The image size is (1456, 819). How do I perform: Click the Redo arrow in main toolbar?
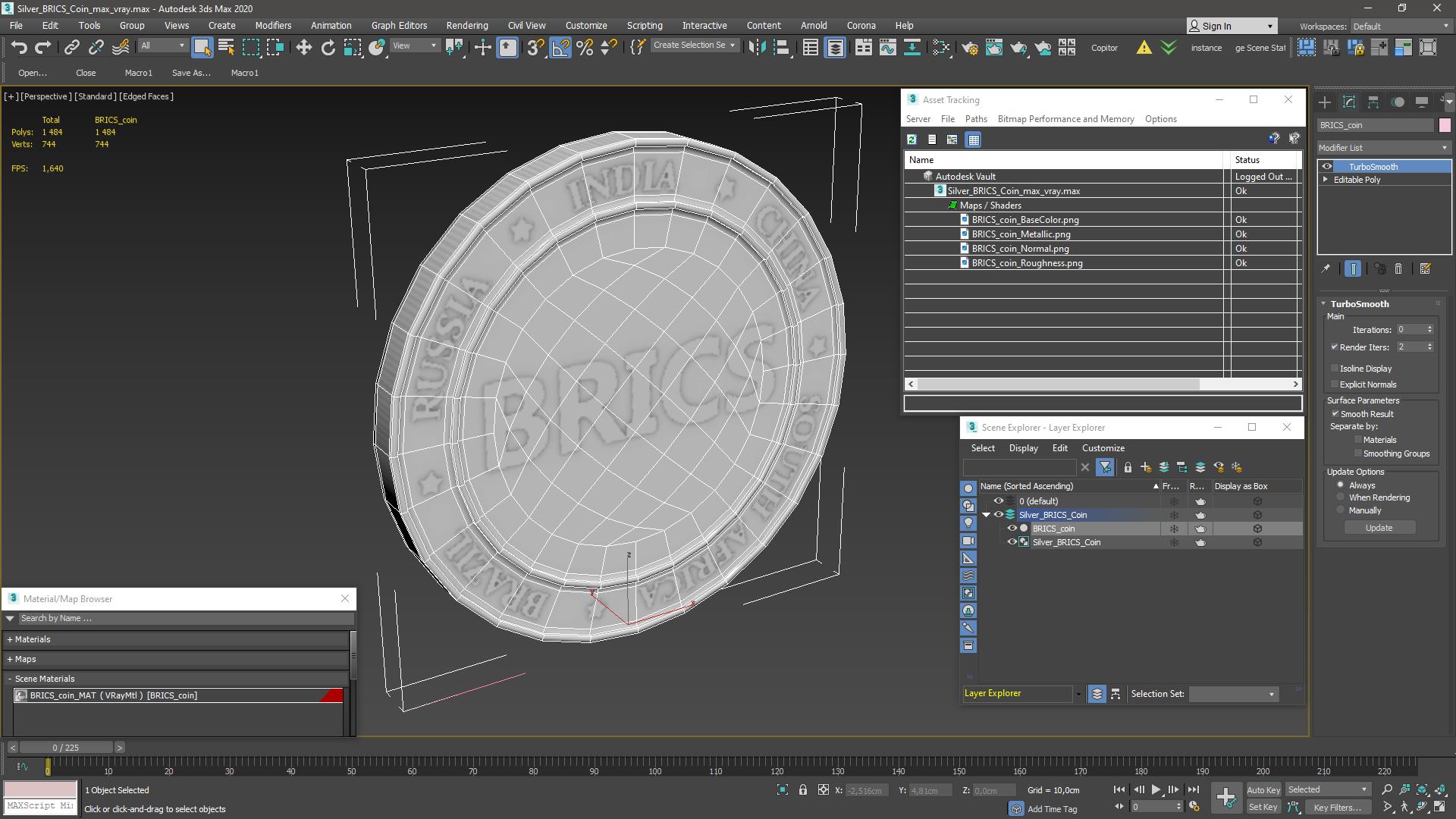43,48
